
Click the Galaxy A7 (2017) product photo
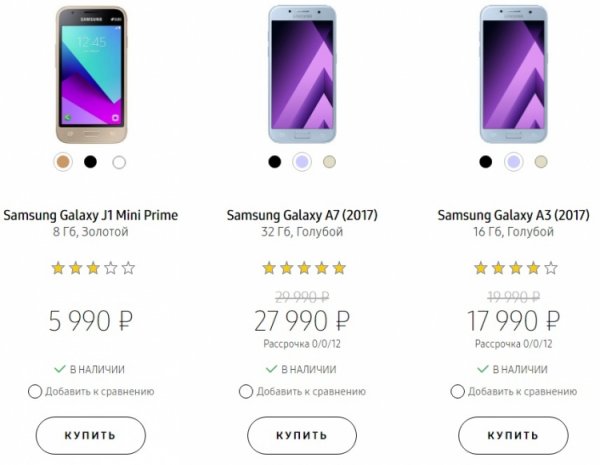302,72
